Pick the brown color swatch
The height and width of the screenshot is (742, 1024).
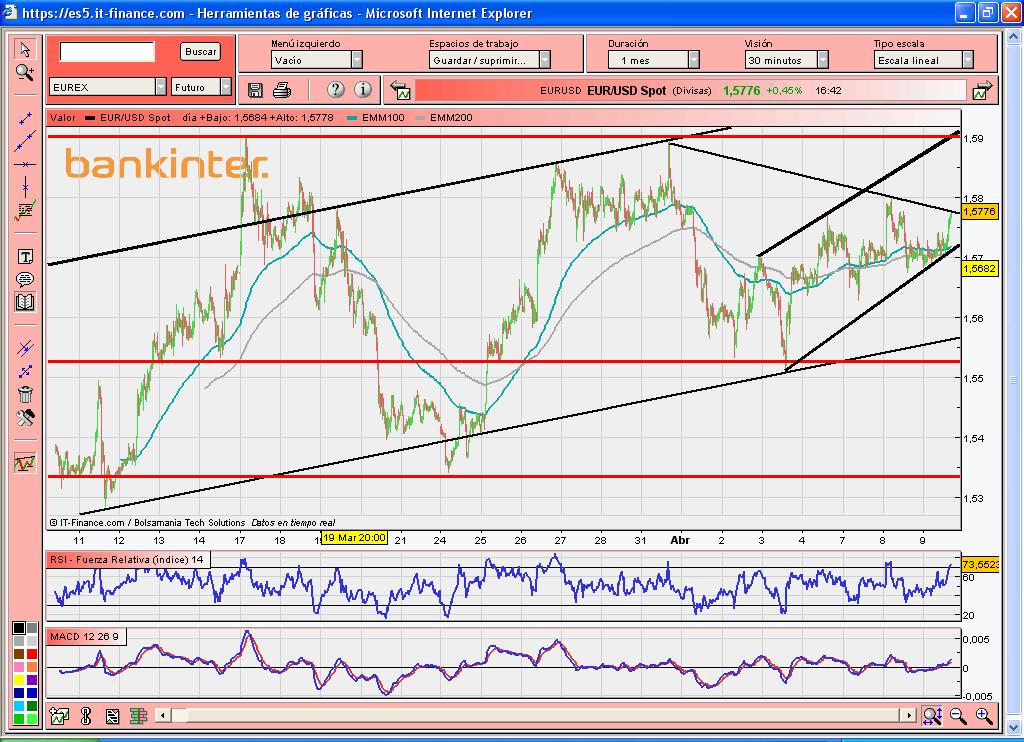[x=19, y=654]
